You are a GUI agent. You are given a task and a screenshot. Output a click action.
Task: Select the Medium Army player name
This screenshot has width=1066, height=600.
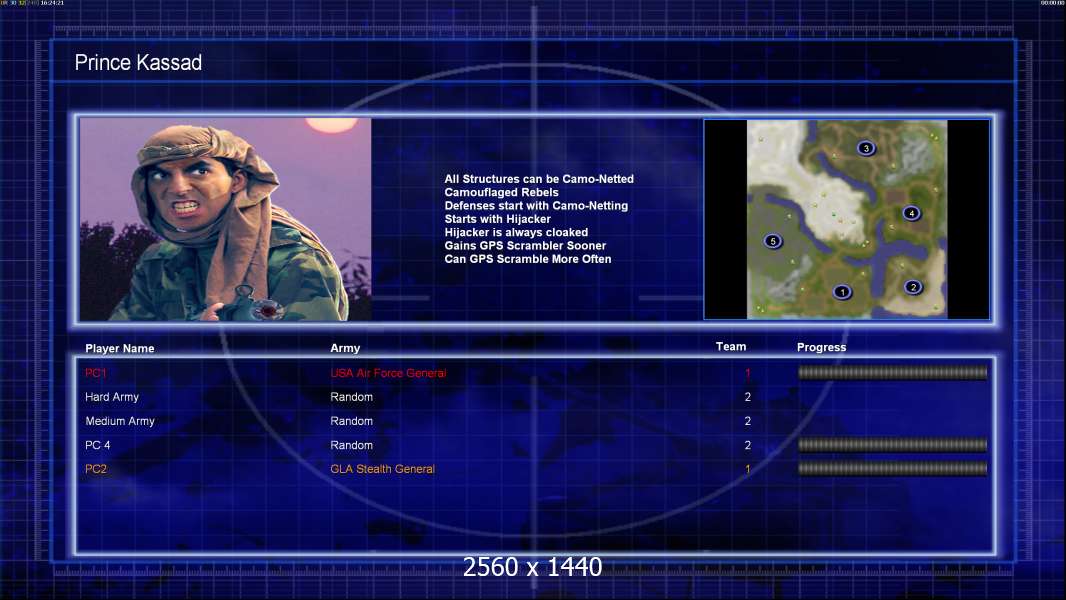(120, 421)
